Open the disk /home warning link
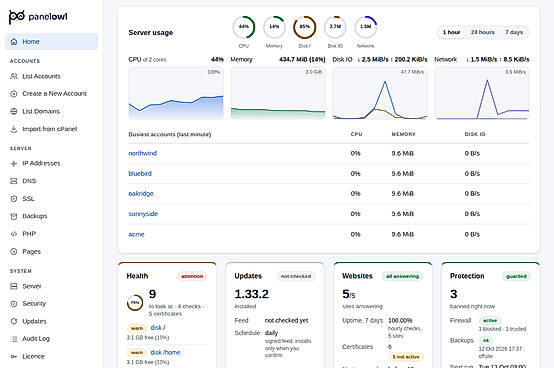This screenshot has height=368, width=554. pos(165,352)
